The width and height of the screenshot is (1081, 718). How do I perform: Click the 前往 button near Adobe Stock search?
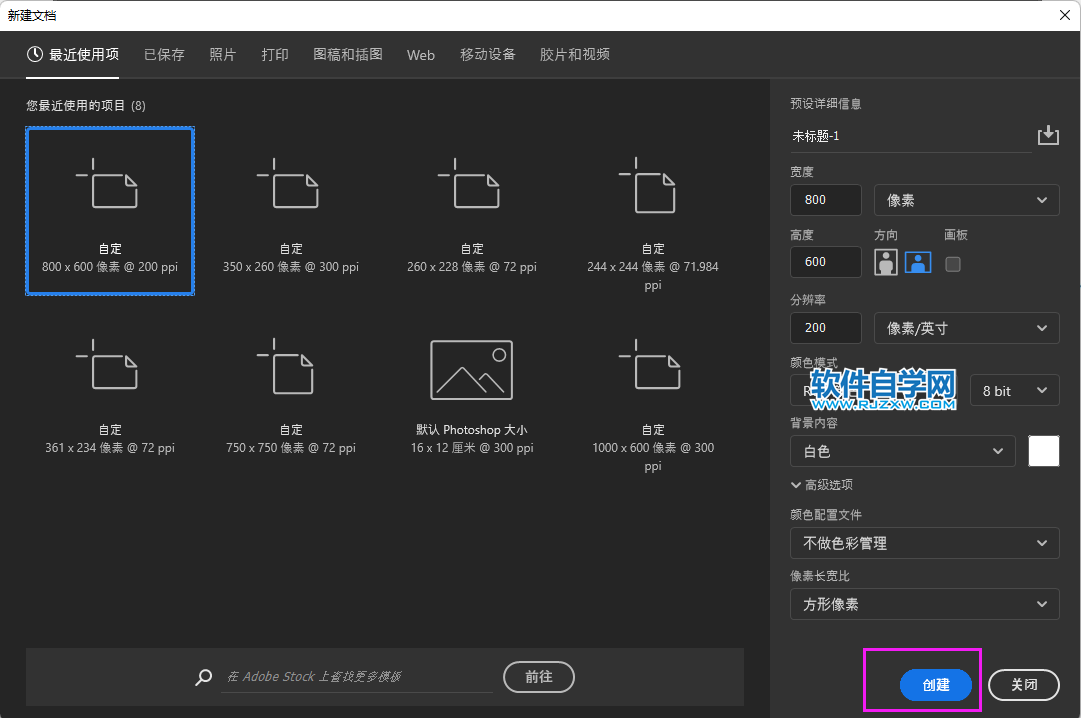(539, 677)
